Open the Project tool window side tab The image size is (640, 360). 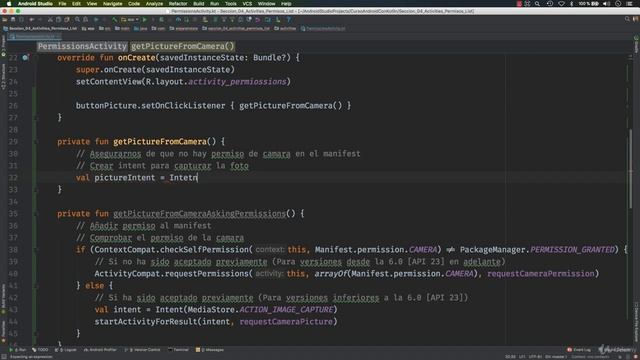(3, 46)
